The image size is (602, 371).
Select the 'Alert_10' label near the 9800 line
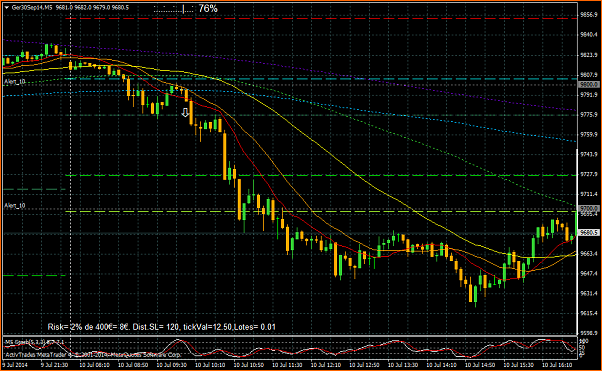(x=15, y=82)
